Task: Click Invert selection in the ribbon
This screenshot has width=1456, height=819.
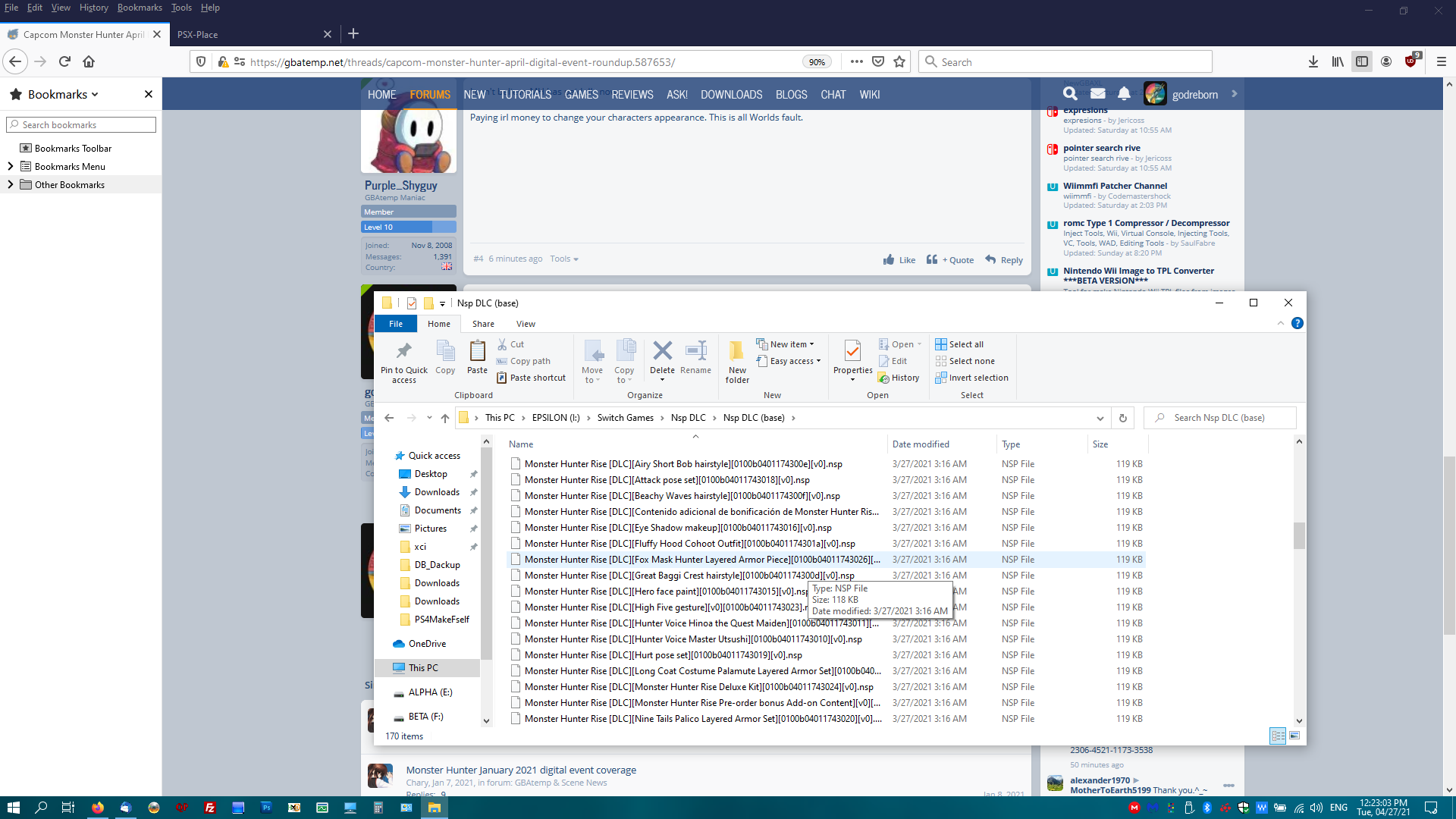Action: [x=972, y=378]
